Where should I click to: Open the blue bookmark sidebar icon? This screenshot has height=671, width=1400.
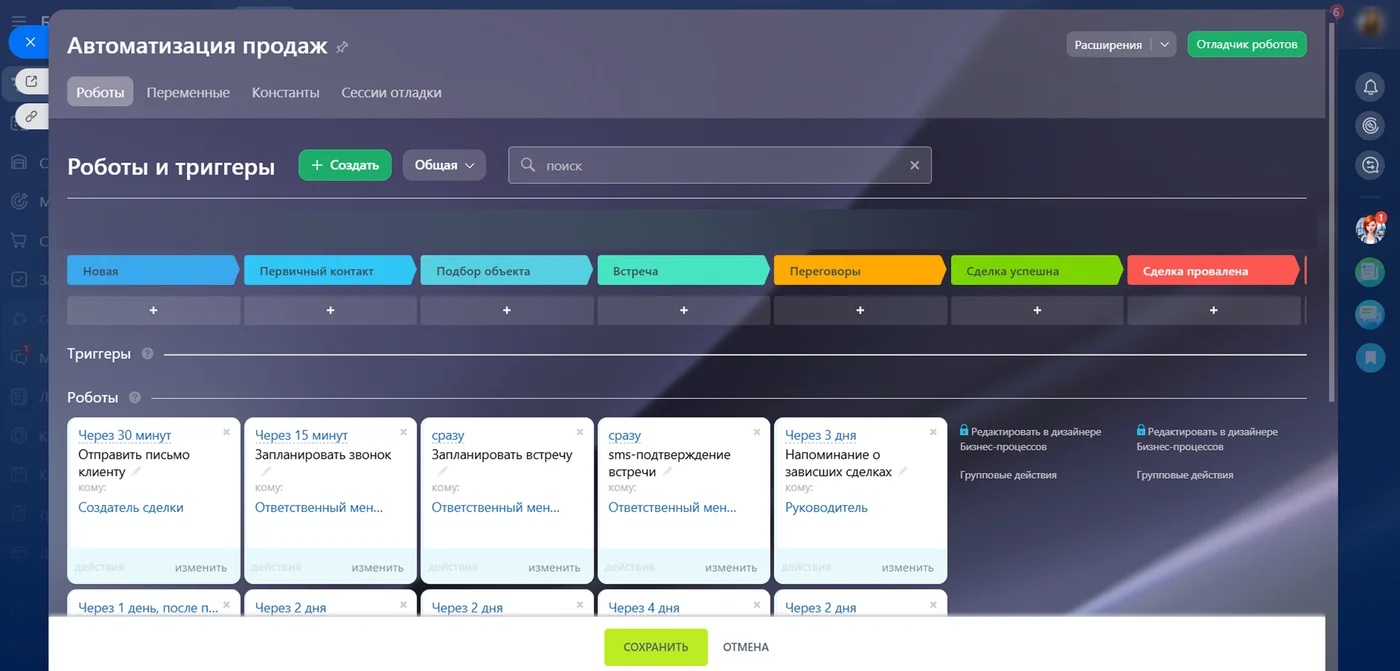pyautogui.click(x=1370, y=356)
